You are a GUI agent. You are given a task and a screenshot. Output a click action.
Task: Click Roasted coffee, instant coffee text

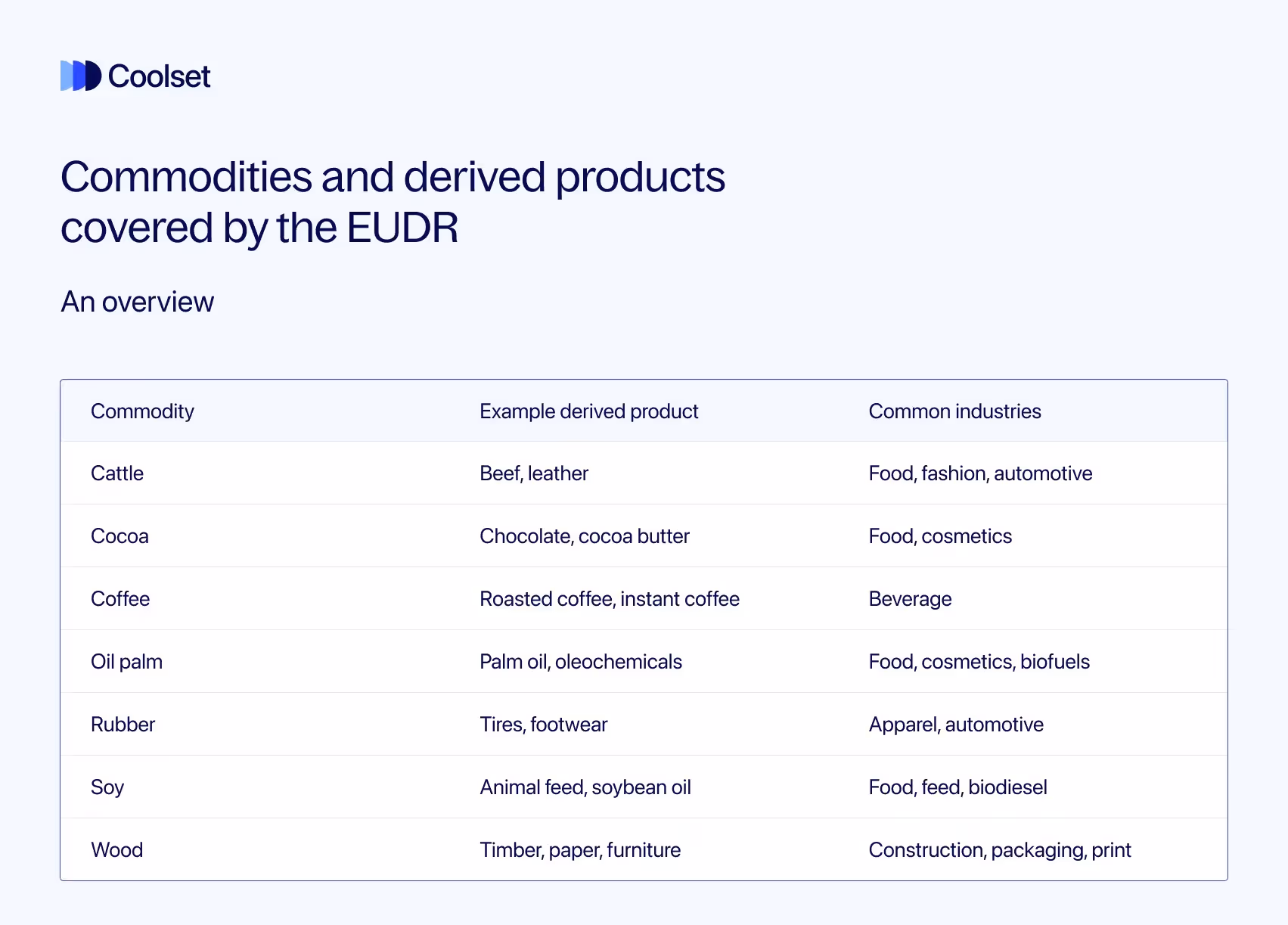[610, 599]
